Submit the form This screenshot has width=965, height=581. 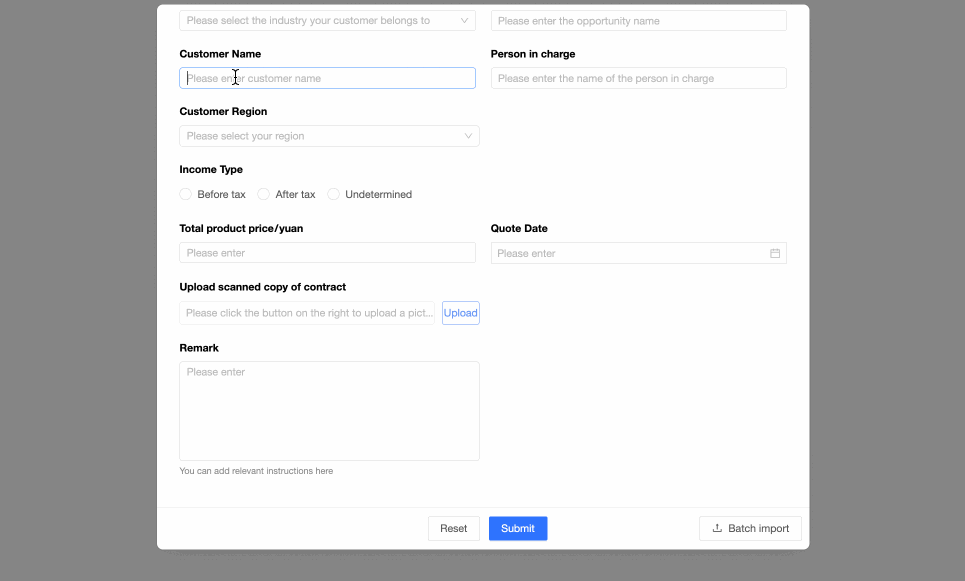[x=518, y=528]
